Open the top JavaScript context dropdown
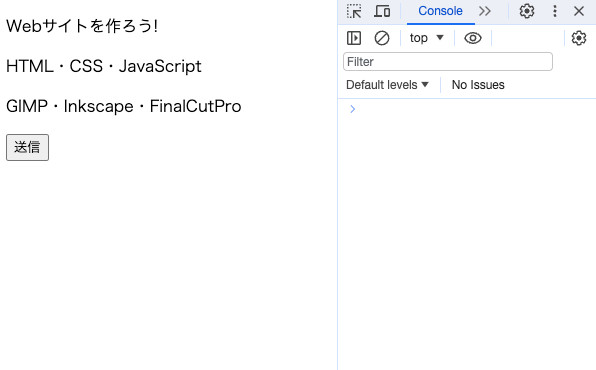 tap(426, 38)
